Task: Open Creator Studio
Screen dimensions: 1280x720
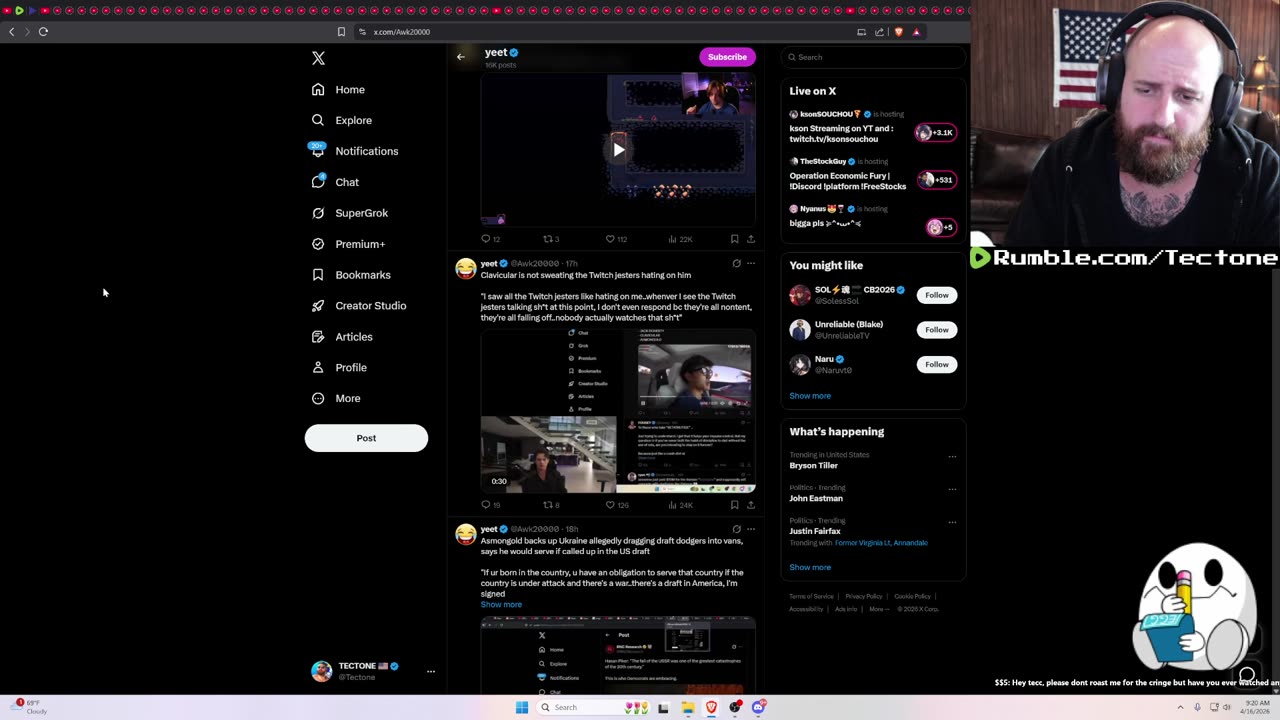Action: (x=358, y=306)
